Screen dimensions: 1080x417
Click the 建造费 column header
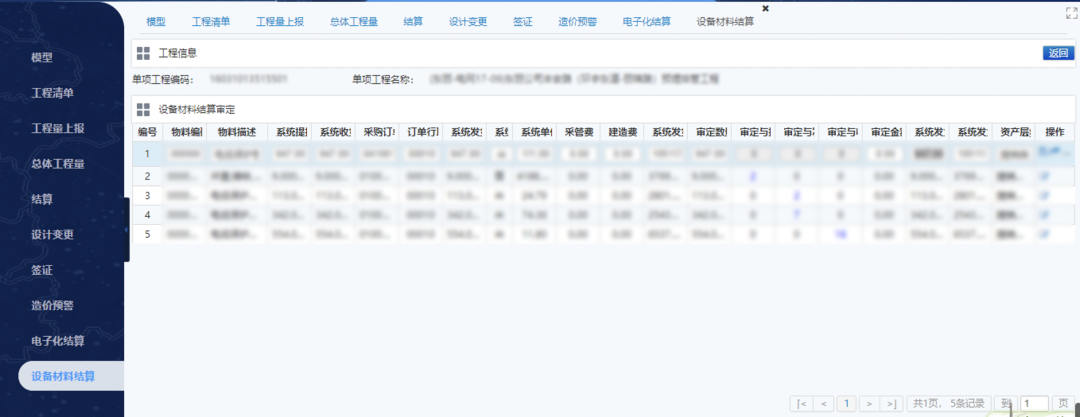point(622,132)
